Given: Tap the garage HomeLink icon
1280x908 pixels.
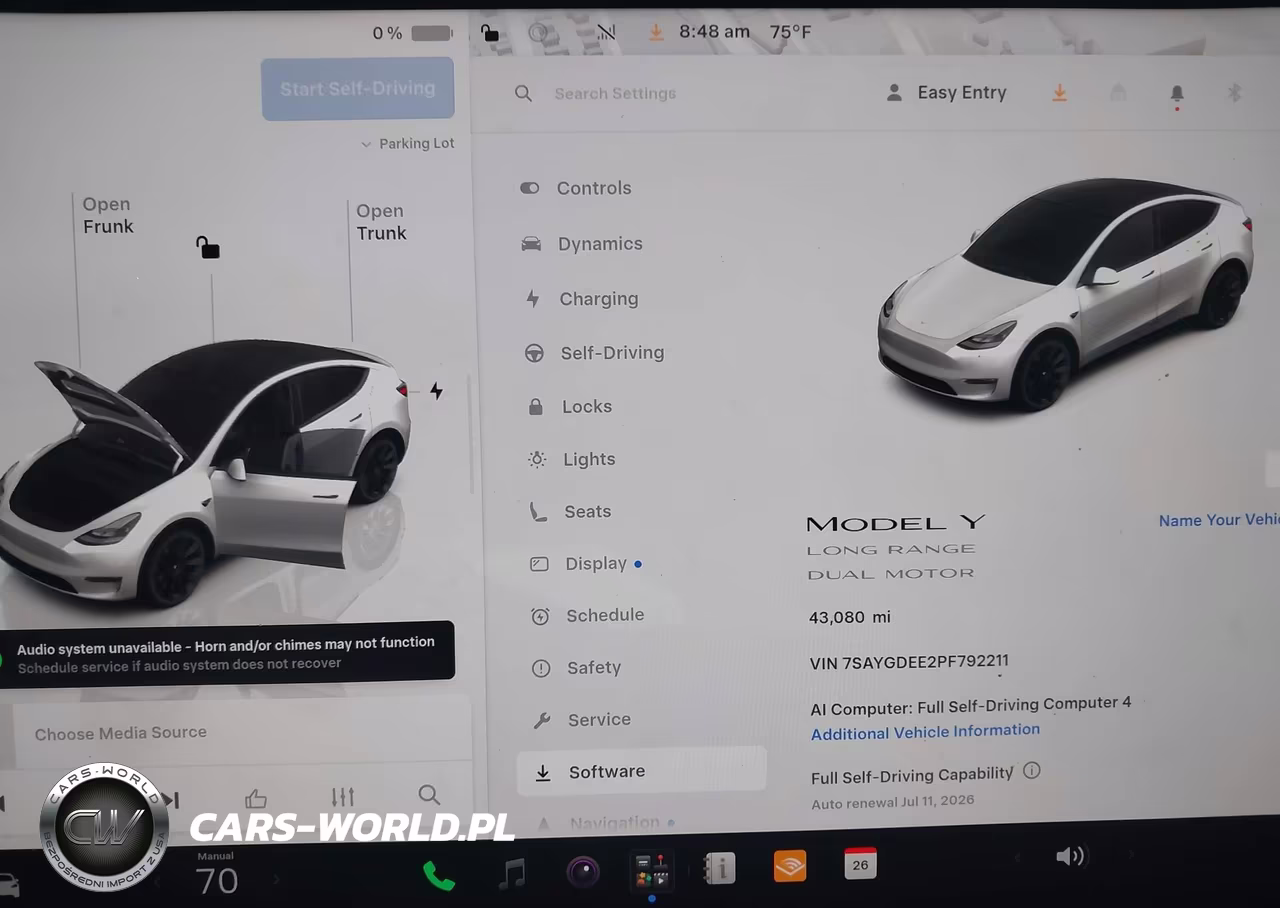Looking at the screenshot, I should 1118,93.
